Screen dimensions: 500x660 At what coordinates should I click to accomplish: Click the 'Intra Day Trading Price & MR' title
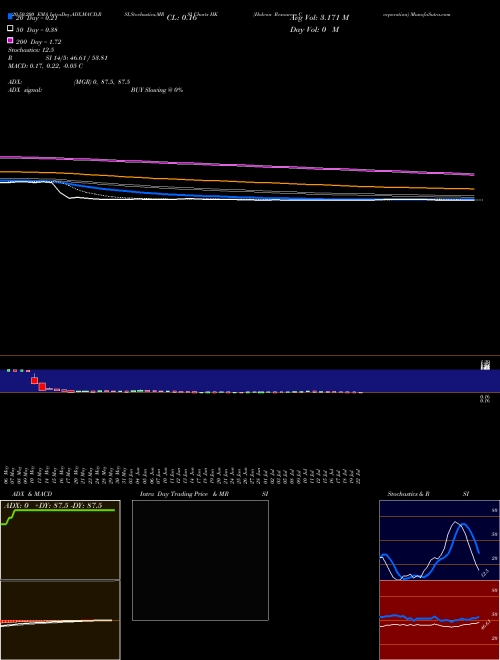pos(184,494)
